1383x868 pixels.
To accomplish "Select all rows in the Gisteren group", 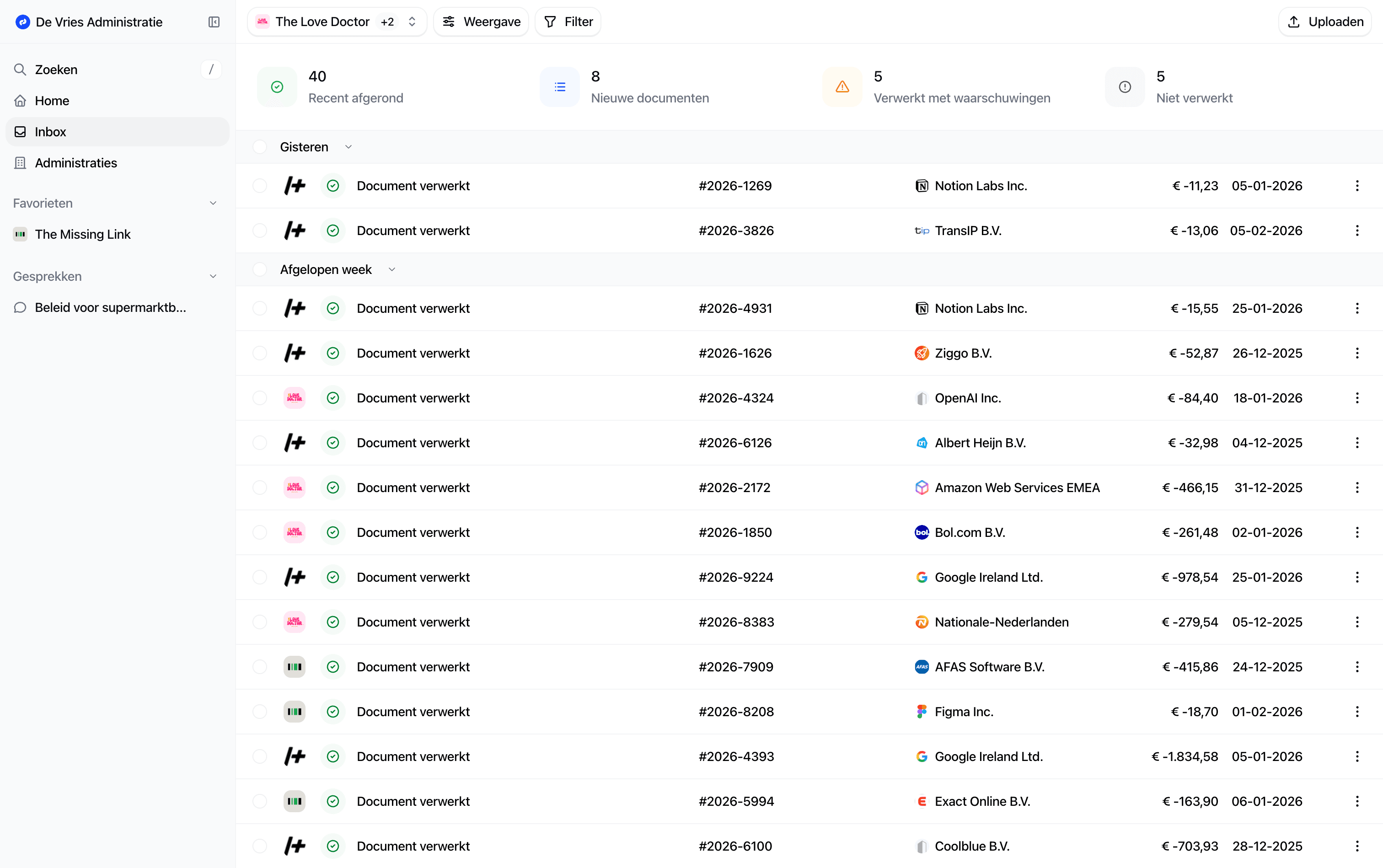I will (x=259, y=146).
